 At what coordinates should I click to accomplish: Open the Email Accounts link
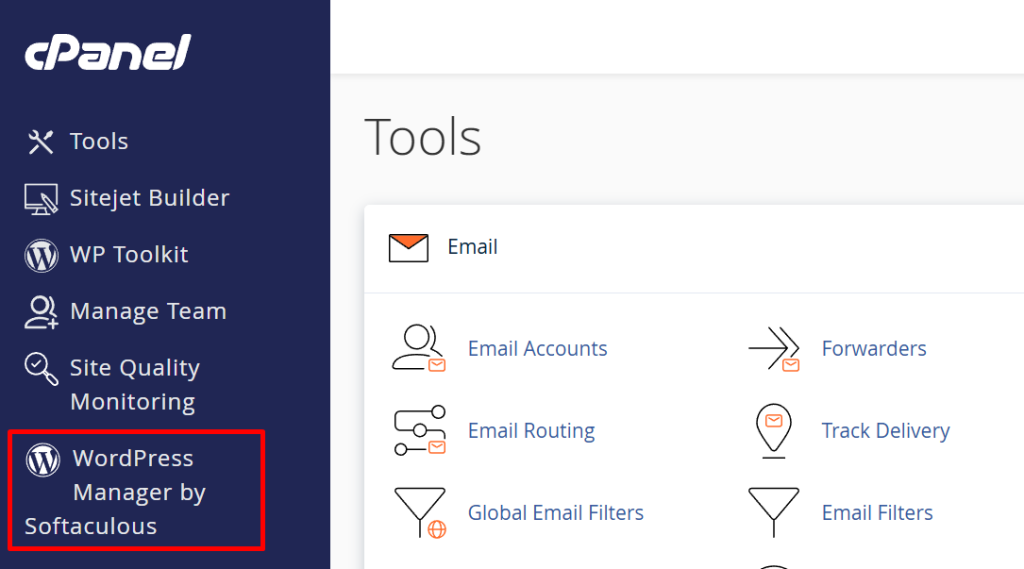pyautogui.click(x=537, y=349)
